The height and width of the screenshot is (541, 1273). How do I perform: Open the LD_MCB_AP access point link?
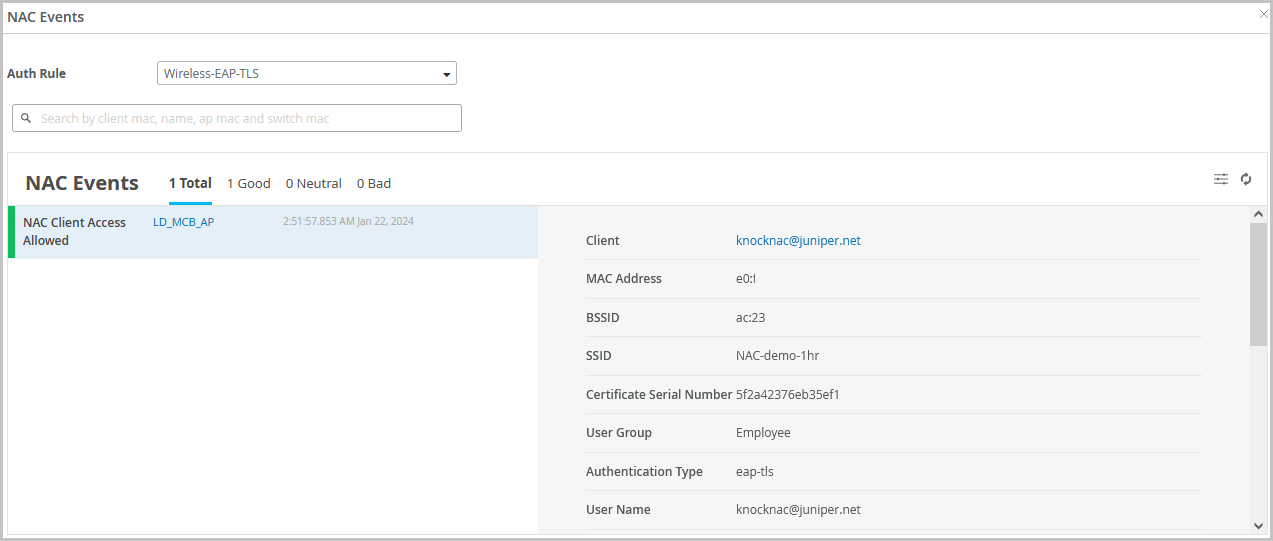coord(183,222)
